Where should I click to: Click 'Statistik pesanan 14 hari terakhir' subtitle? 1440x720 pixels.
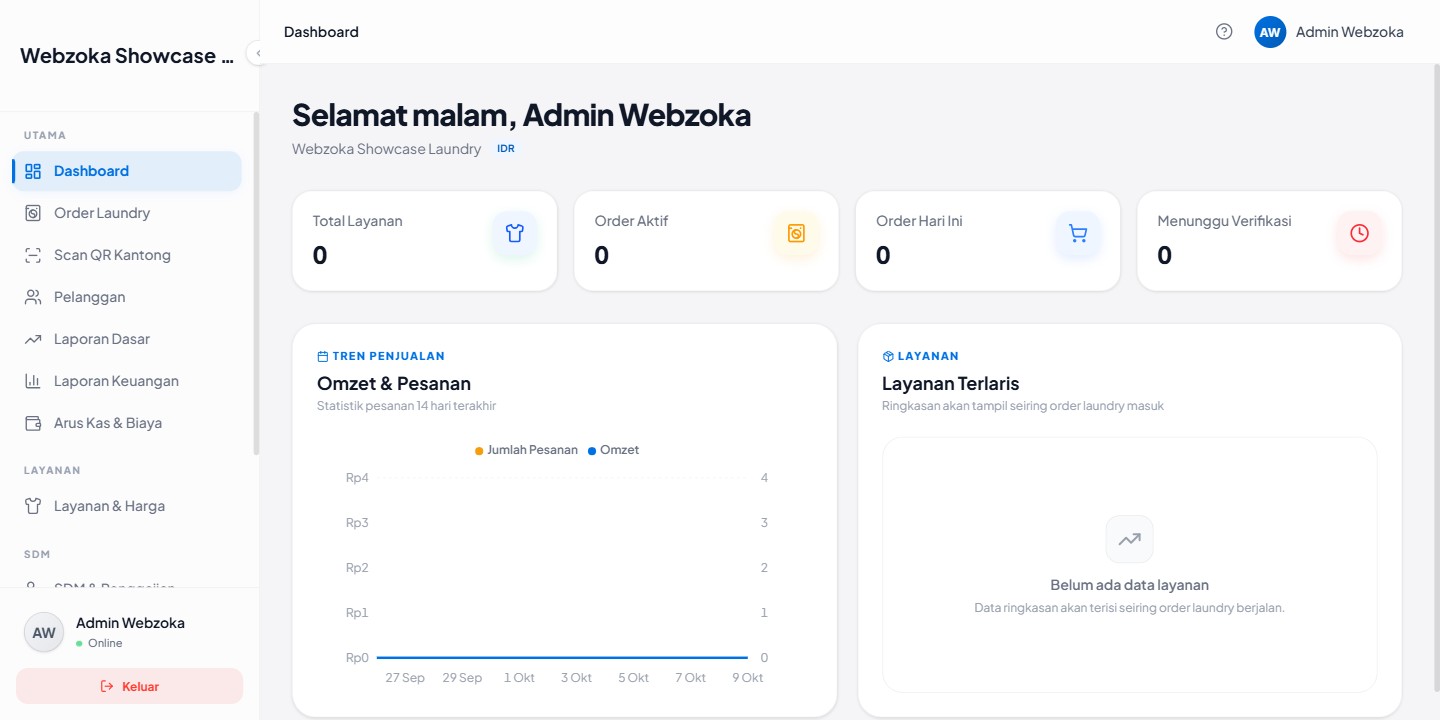point(406,406)
